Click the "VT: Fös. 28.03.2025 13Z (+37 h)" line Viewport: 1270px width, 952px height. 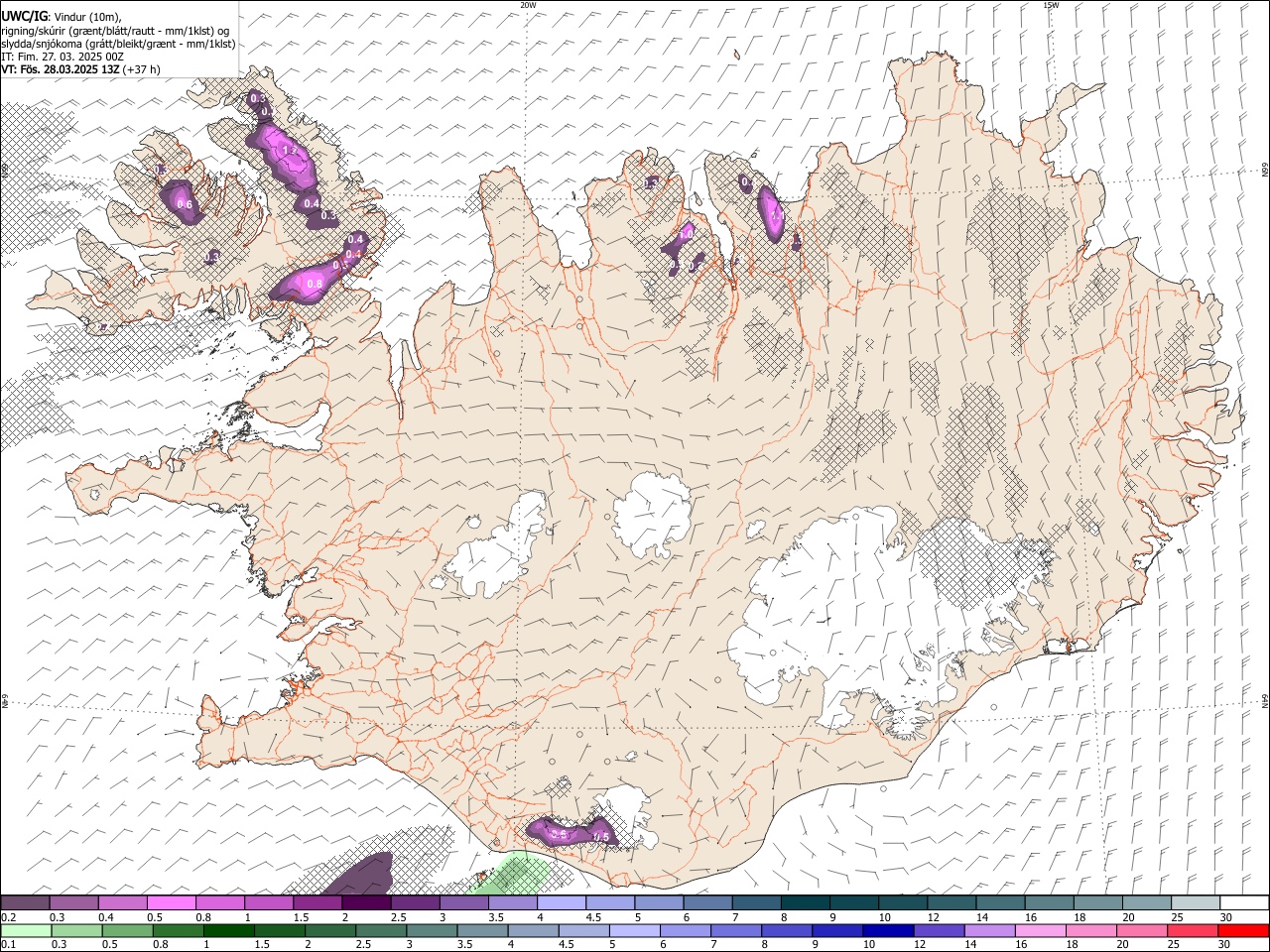tap(80, 70)
